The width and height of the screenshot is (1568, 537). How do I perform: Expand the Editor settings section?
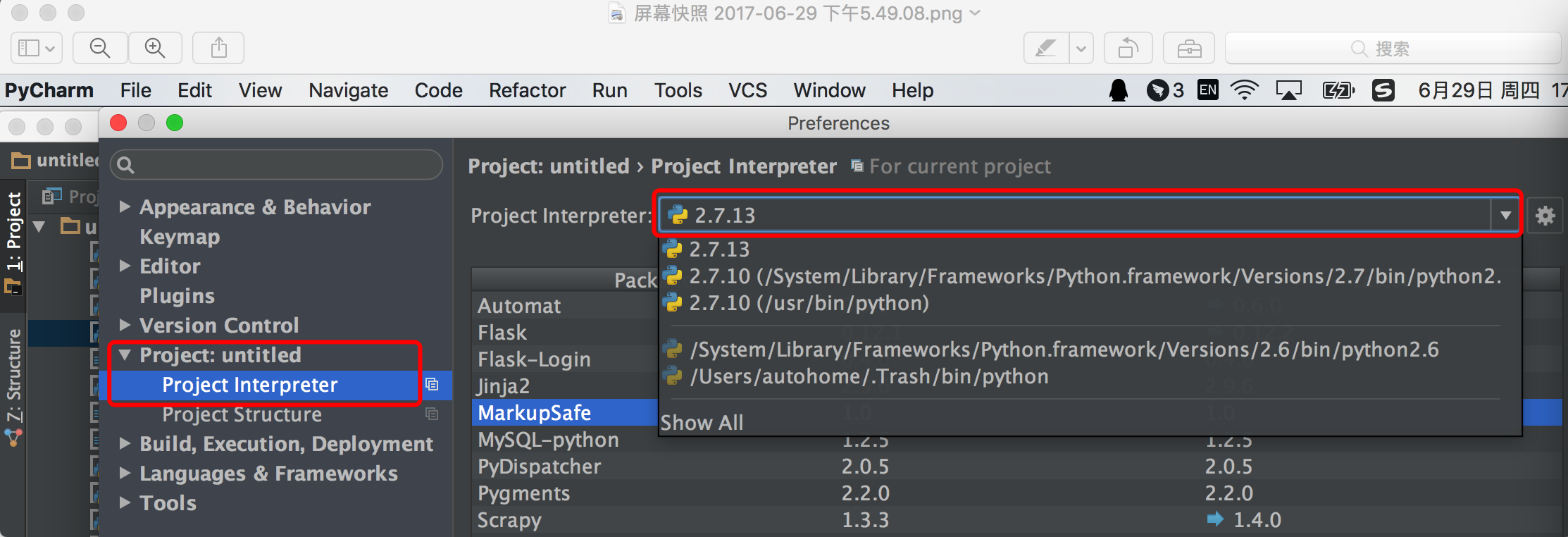(125, 266)
